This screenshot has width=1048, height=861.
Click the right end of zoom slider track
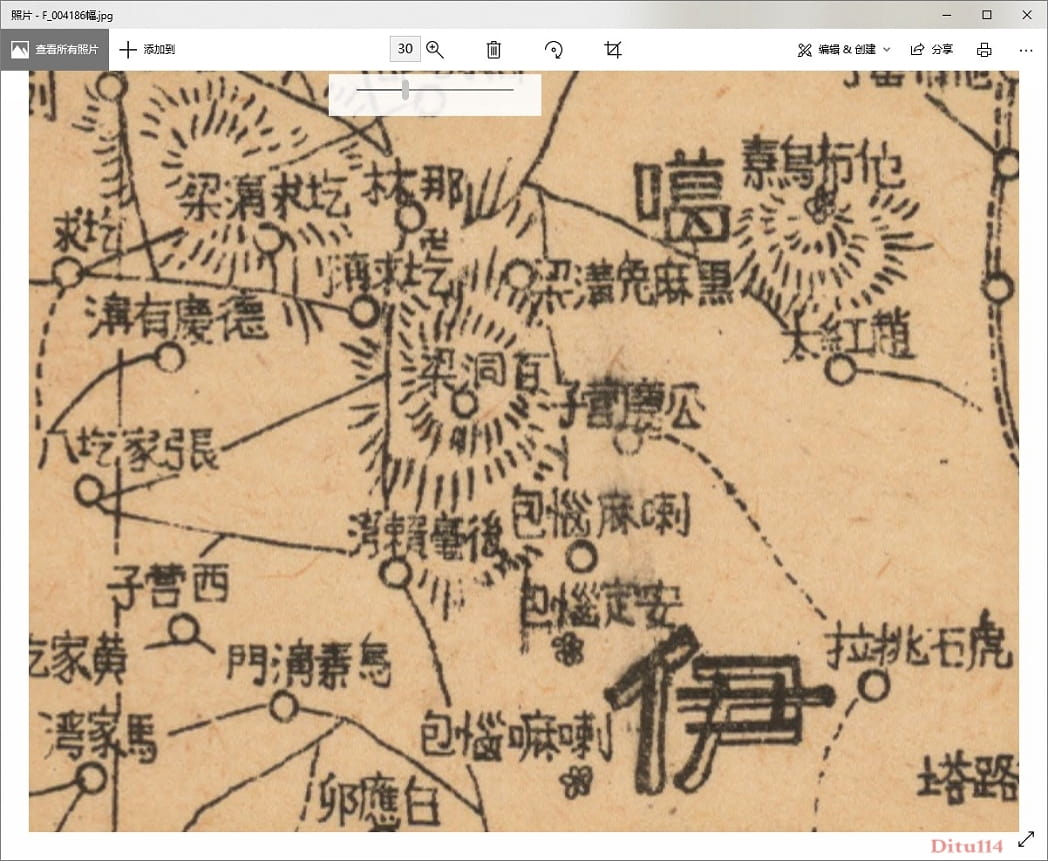(510, 90)
